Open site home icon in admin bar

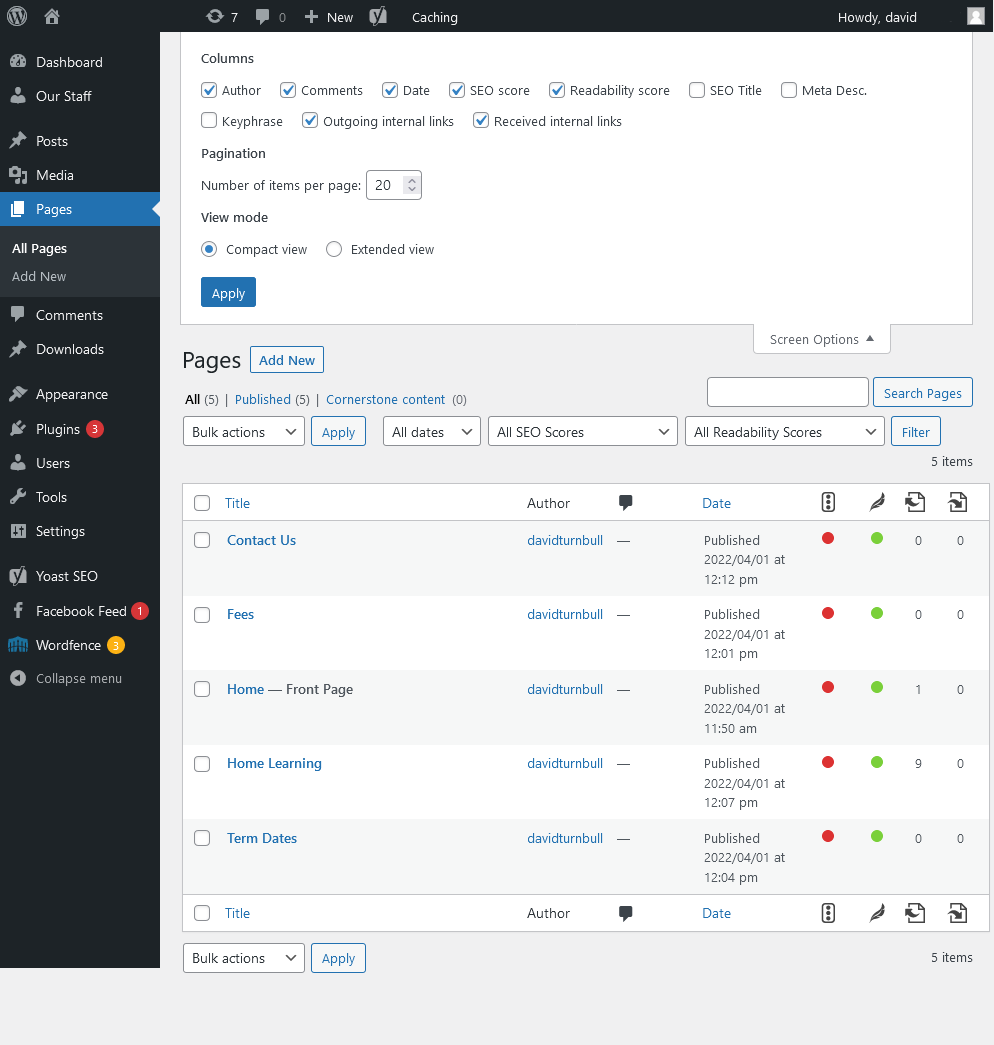pyautogui.click(x=53, y=16)
